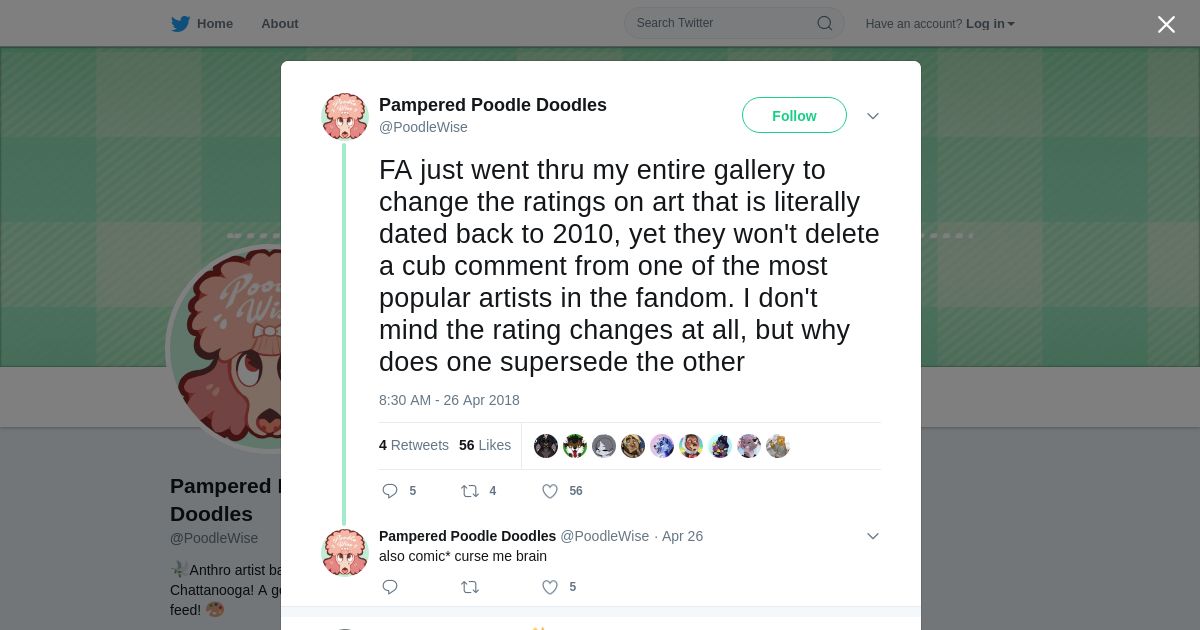Open the Pampered Poodle Doodles avatar in header
This screenshot has height=630, width=1200.
tap(345, 116)
